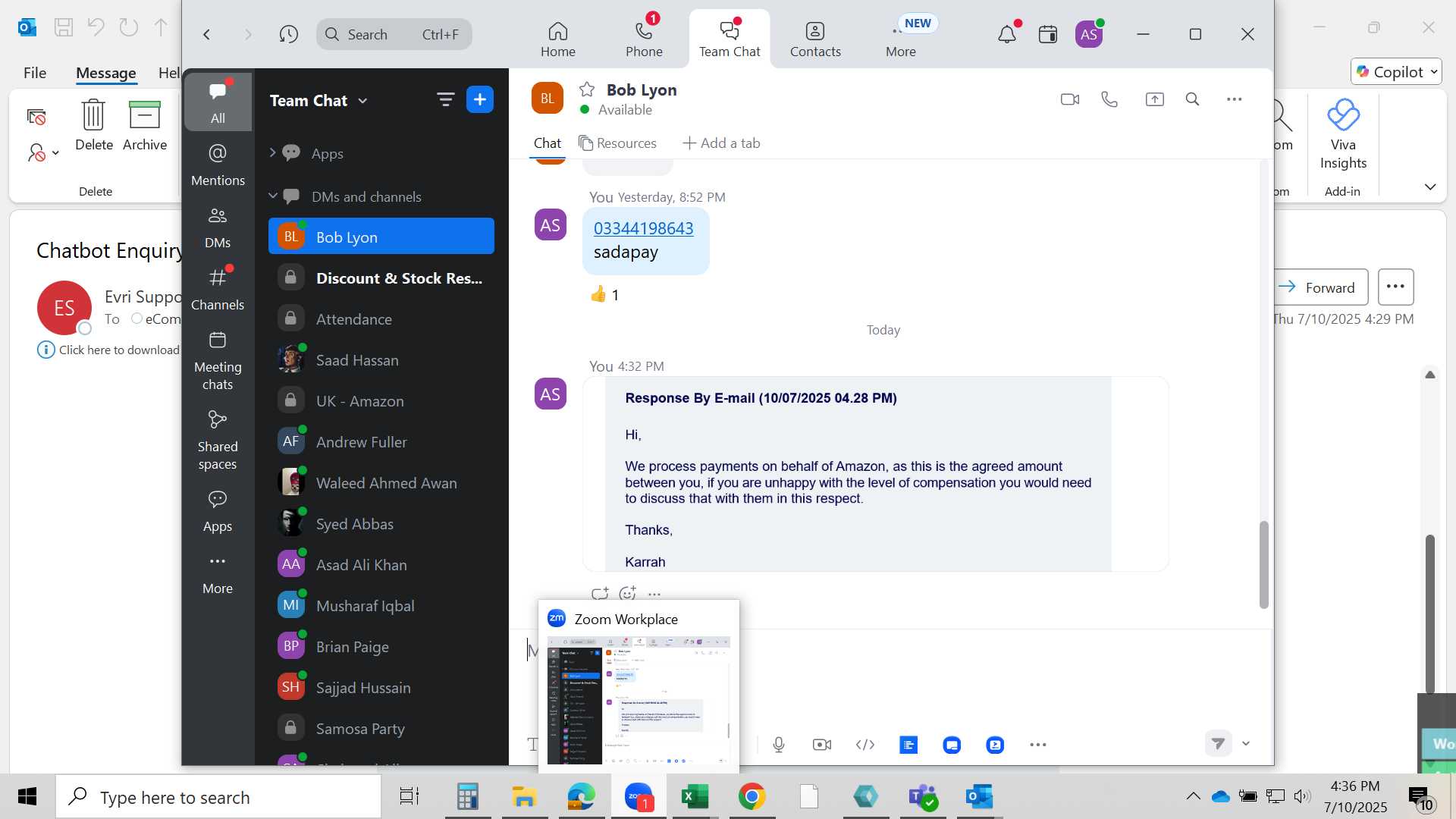Screen dimensions: 1456x819
Task: Open Excel from taskbar
Action: (x=695, y=797)
